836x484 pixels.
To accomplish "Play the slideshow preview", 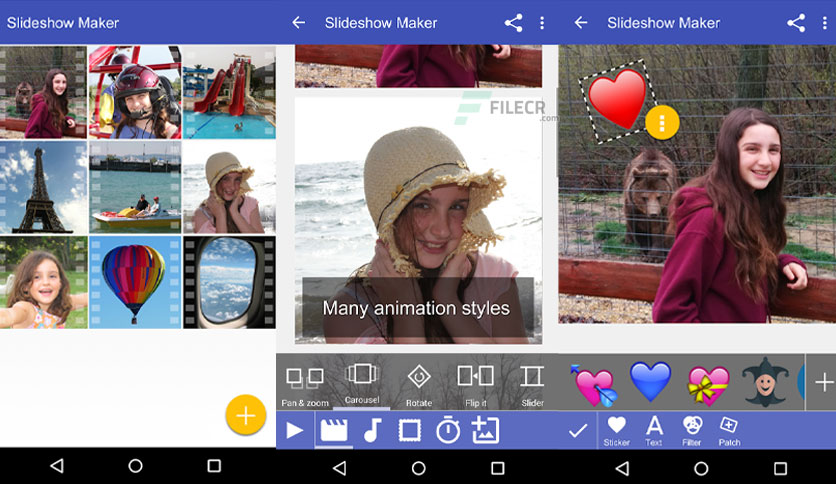I will [294, 430].
